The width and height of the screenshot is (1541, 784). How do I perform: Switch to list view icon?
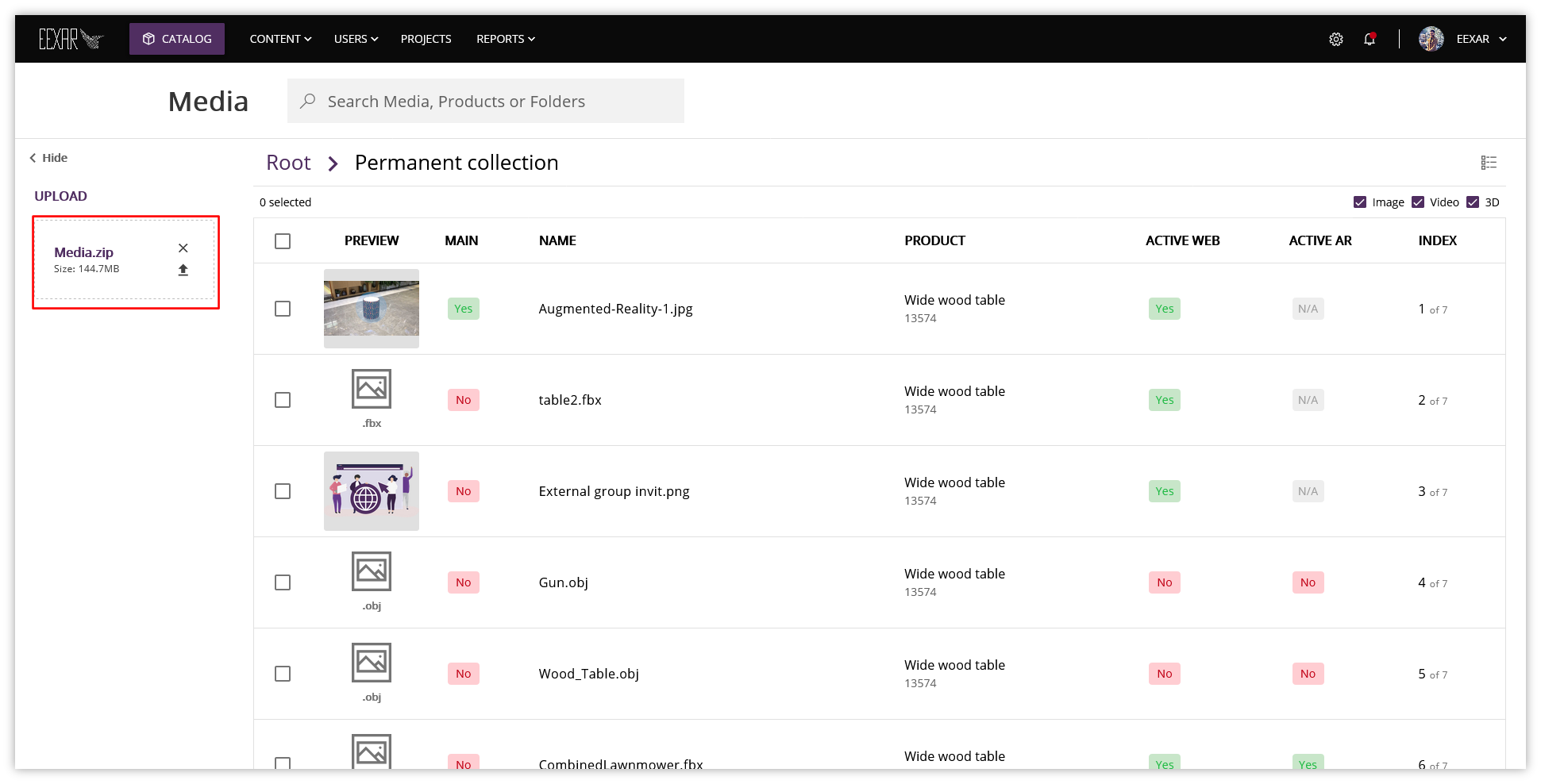1489,163
